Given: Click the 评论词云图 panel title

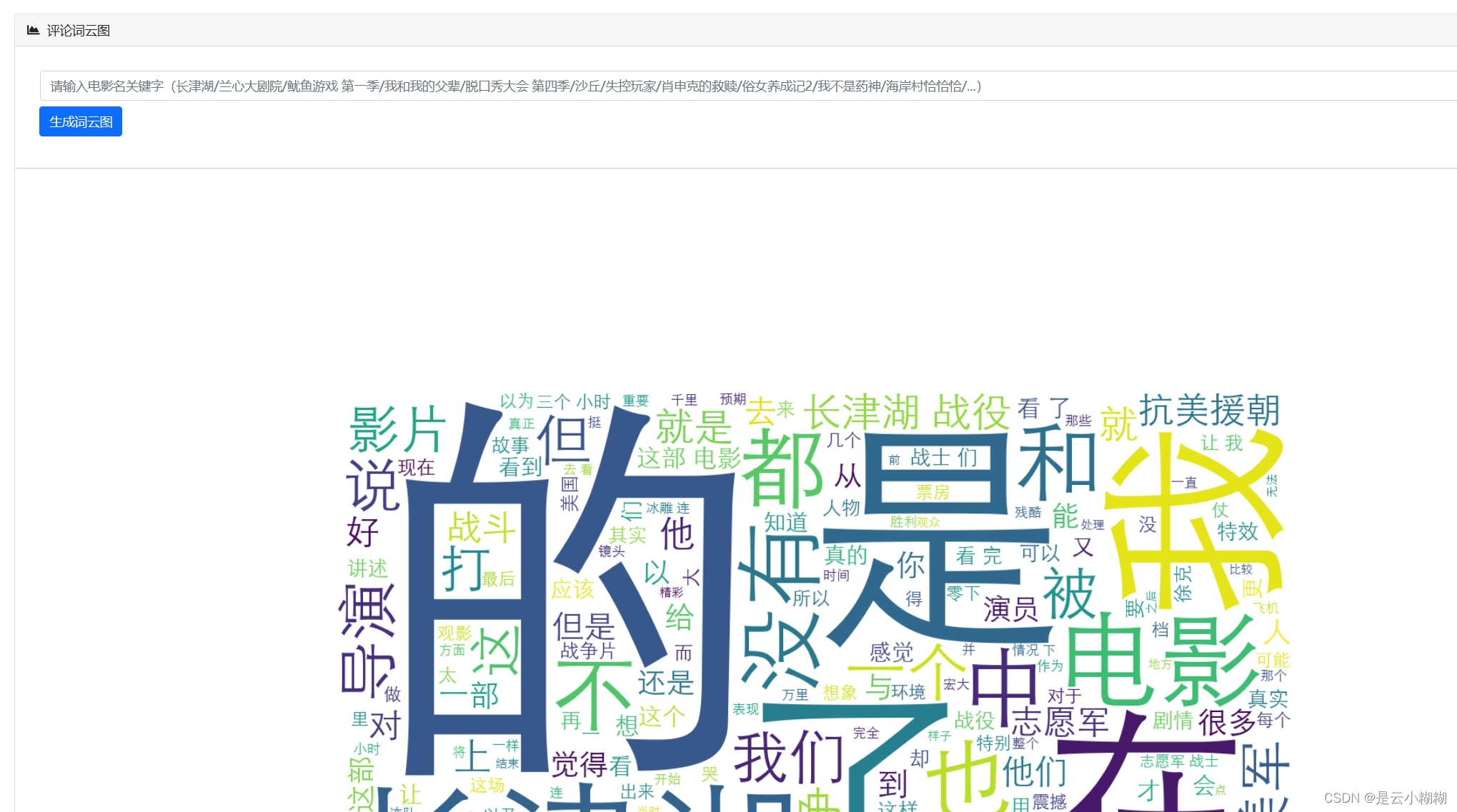Looking at the screenshot, I should [x=78, y=31].
